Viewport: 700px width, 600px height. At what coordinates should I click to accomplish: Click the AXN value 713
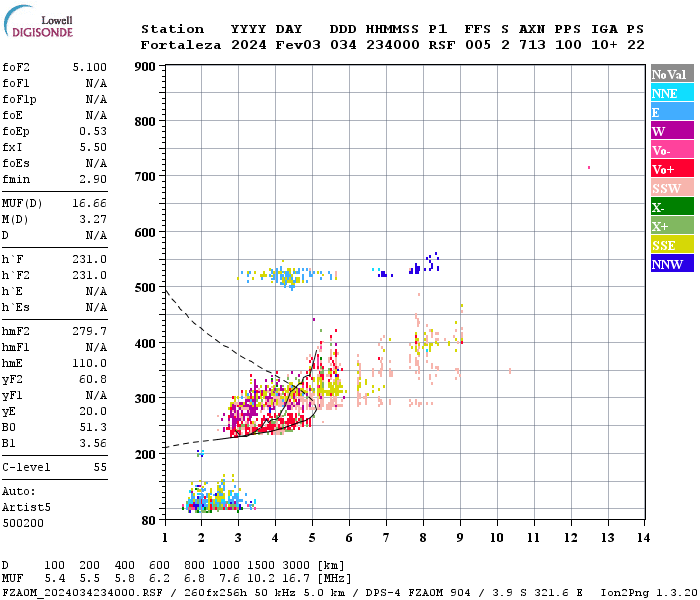point(532,45)
